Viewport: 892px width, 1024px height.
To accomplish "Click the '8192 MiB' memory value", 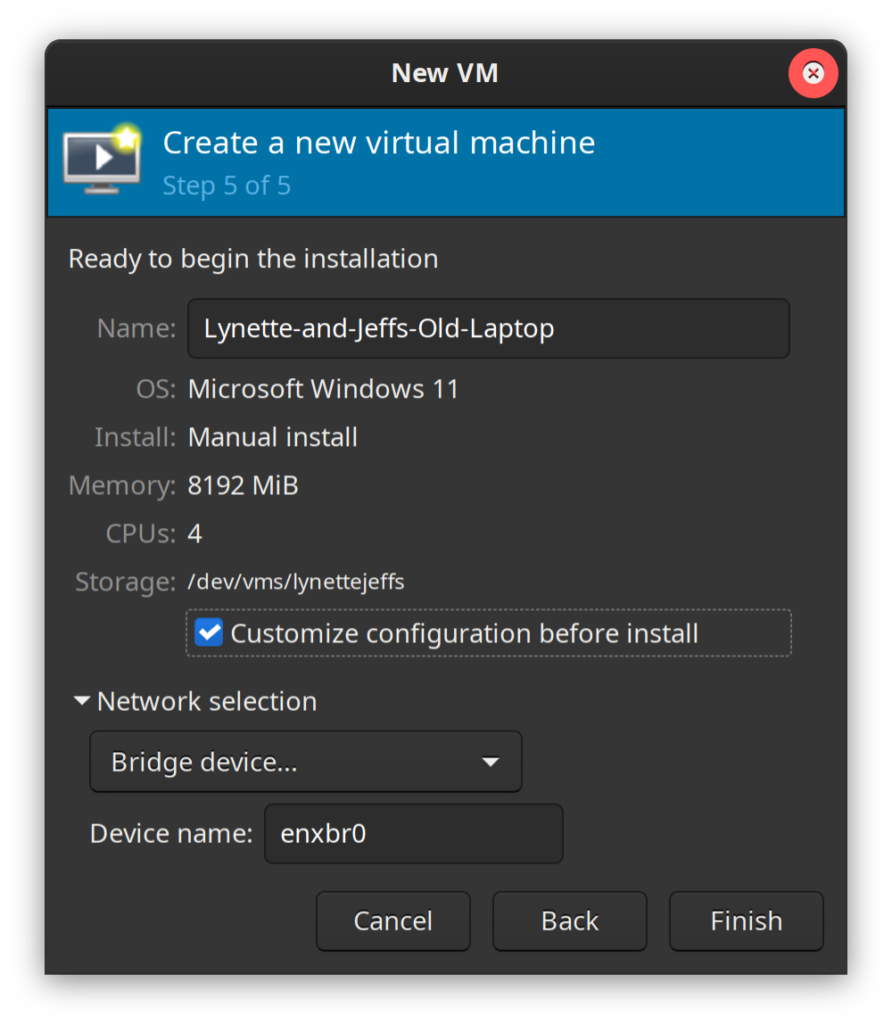I will click(243, 486).
